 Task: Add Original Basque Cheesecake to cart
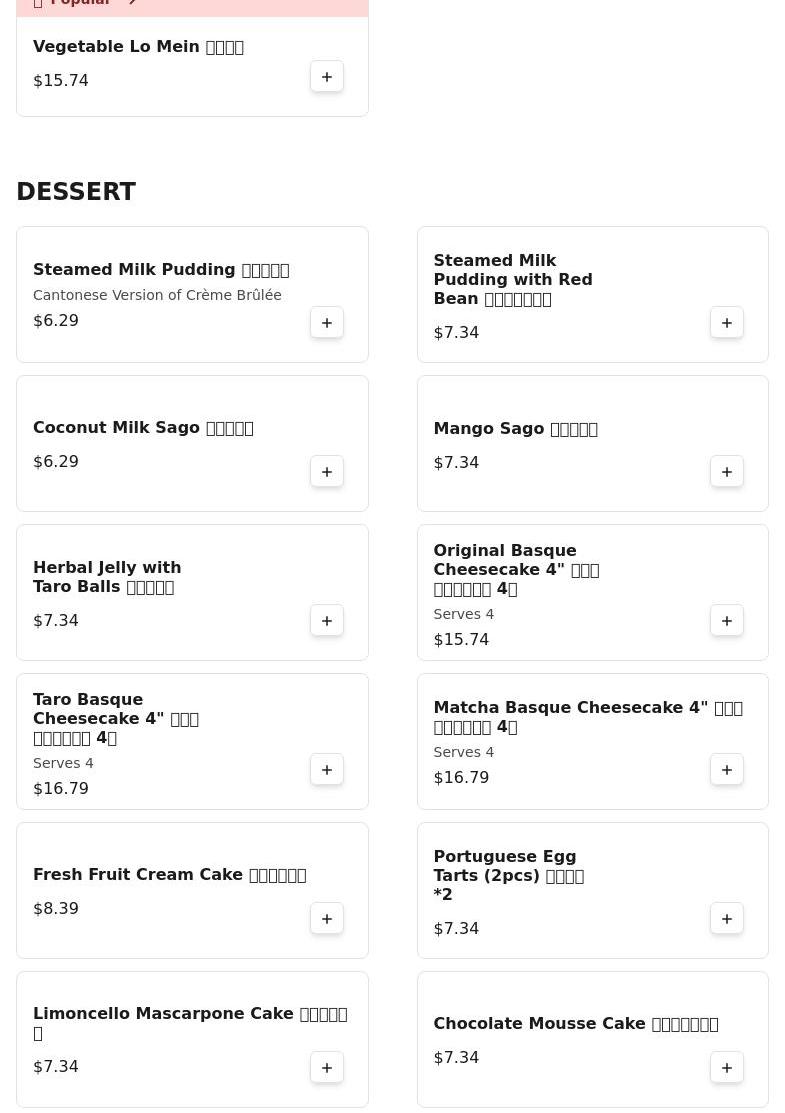click(x=727, y=621)
